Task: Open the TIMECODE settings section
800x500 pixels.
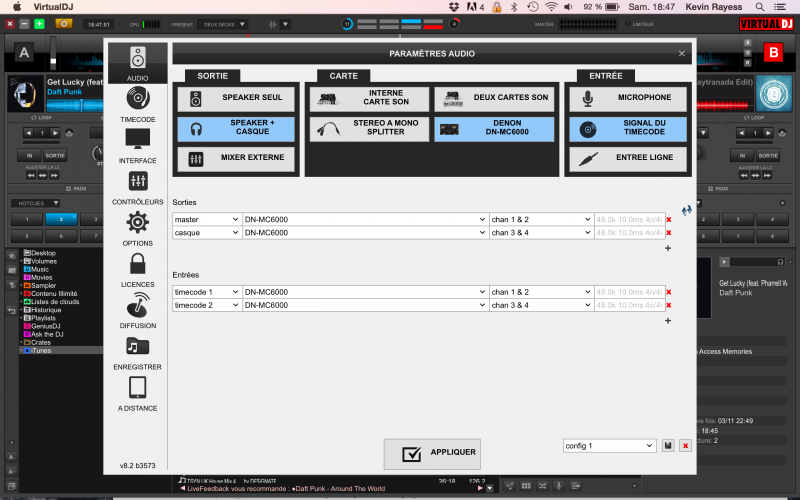Action: click(x=137, y=105)
